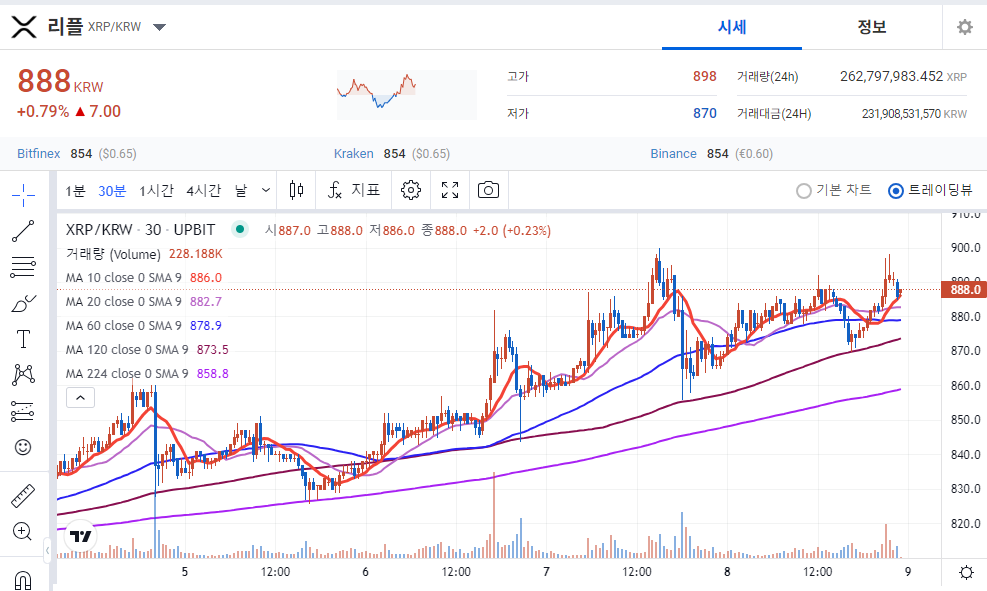The image size is (987, 591).
Task: Enter fullscreen chart mode
Action: click(x=450, y=190)
